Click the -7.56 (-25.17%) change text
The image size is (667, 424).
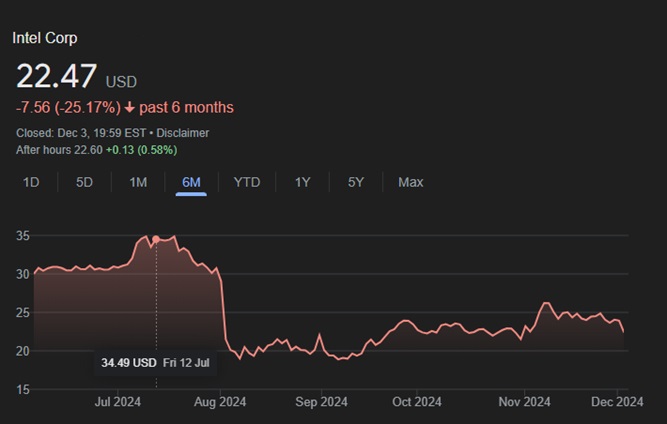68,108
